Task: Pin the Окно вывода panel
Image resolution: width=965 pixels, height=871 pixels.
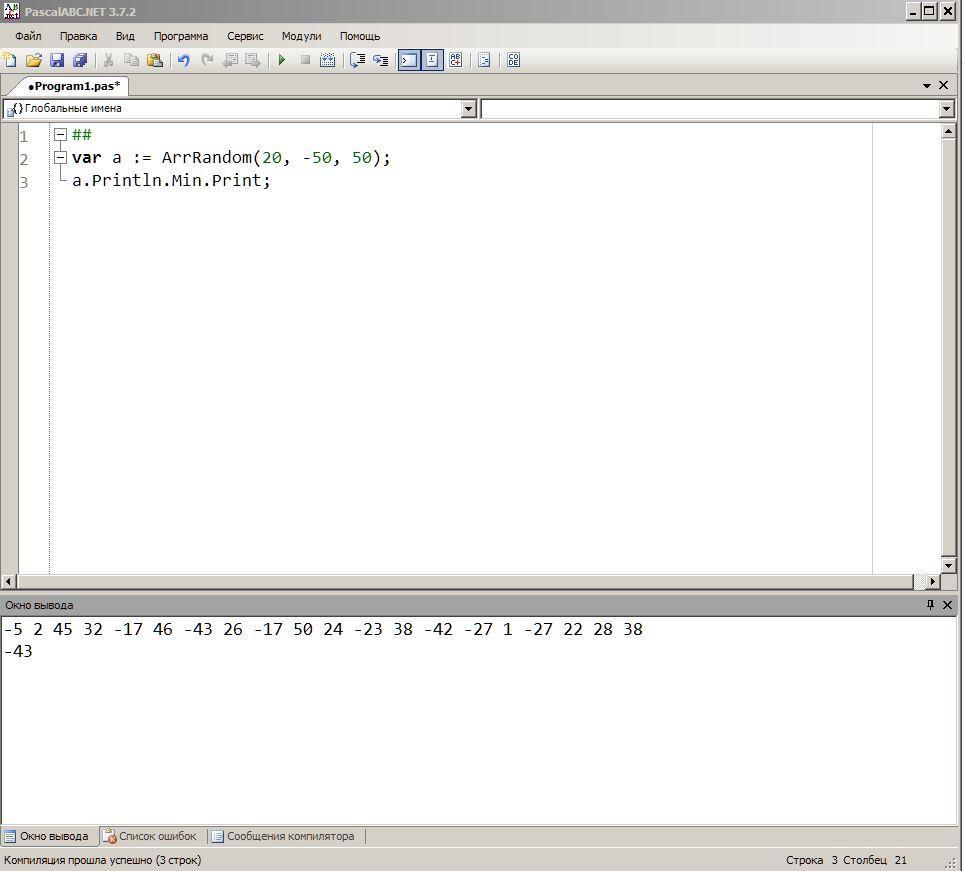Action: click(x=930, y=605)
